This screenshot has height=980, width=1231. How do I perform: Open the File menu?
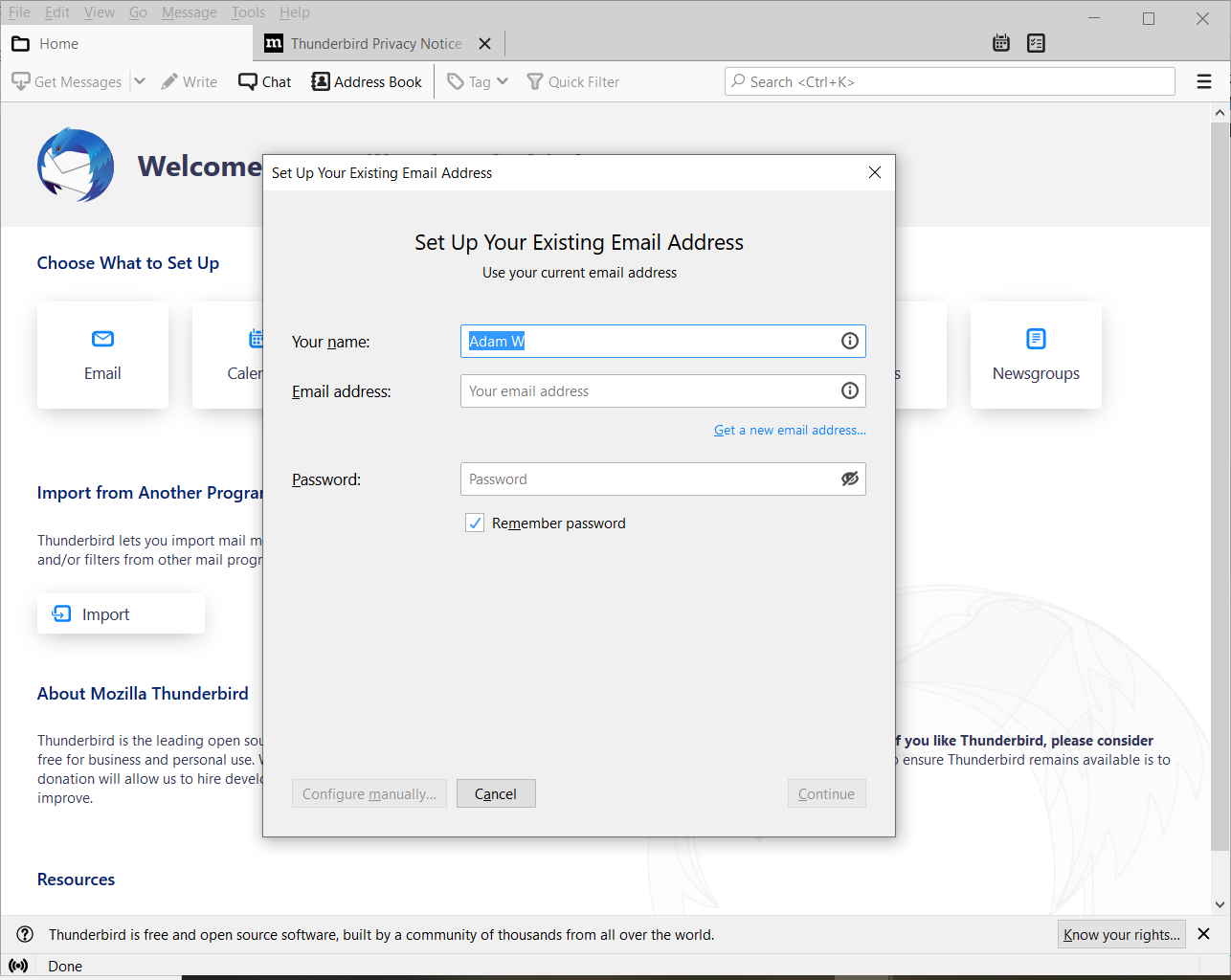tap(19, 12)
